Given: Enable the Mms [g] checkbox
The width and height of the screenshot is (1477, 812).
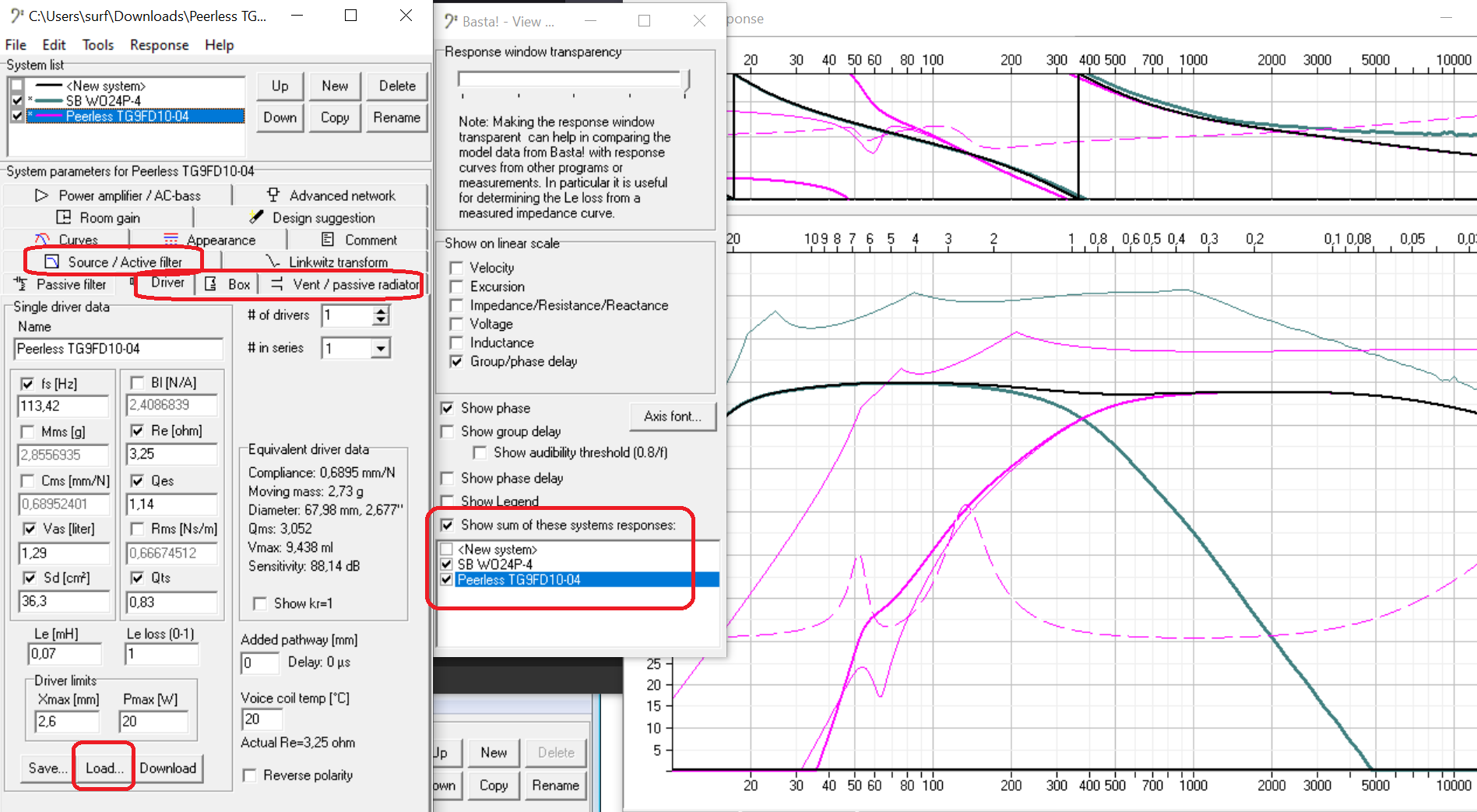Looking at the screenshot, I should click(x=28, y=432).
